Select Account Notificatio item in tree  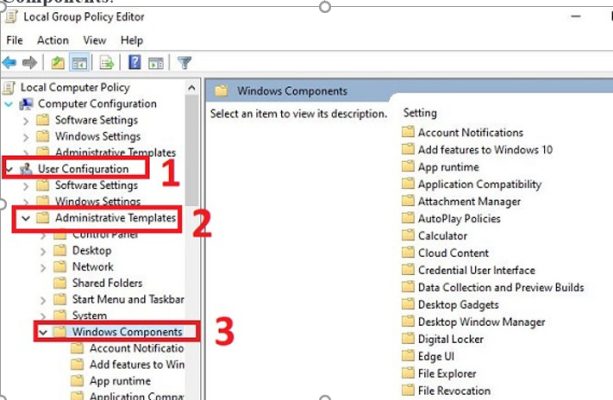[x=136, y=348]
